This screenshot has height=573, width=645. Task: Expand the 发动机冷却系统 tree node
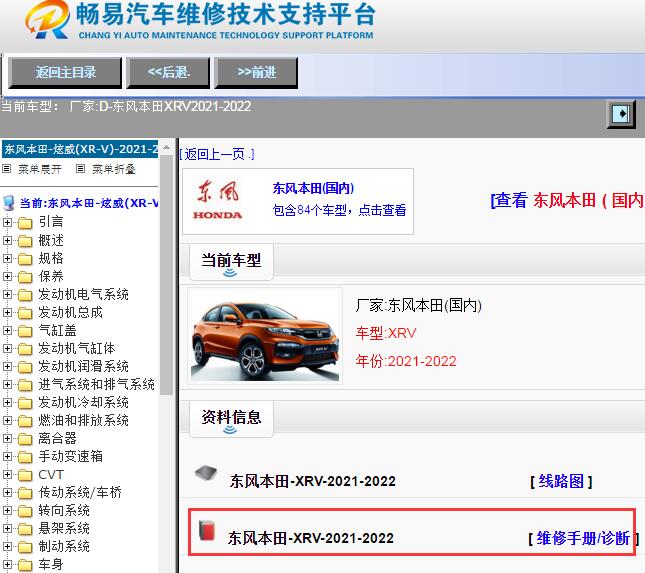pos(7,403)
